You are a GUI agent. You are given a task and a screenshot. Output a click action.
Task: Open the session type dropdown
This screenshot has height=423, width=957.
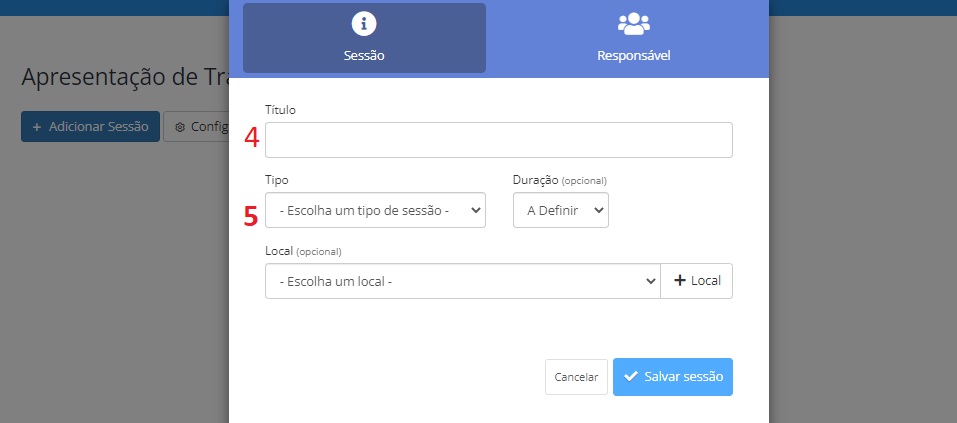(x=375, y=210)
